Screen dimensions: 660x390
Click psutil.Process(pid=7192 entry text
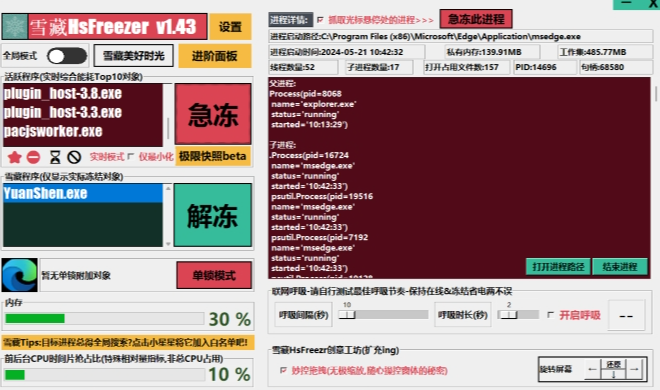(x=319, y=237)
